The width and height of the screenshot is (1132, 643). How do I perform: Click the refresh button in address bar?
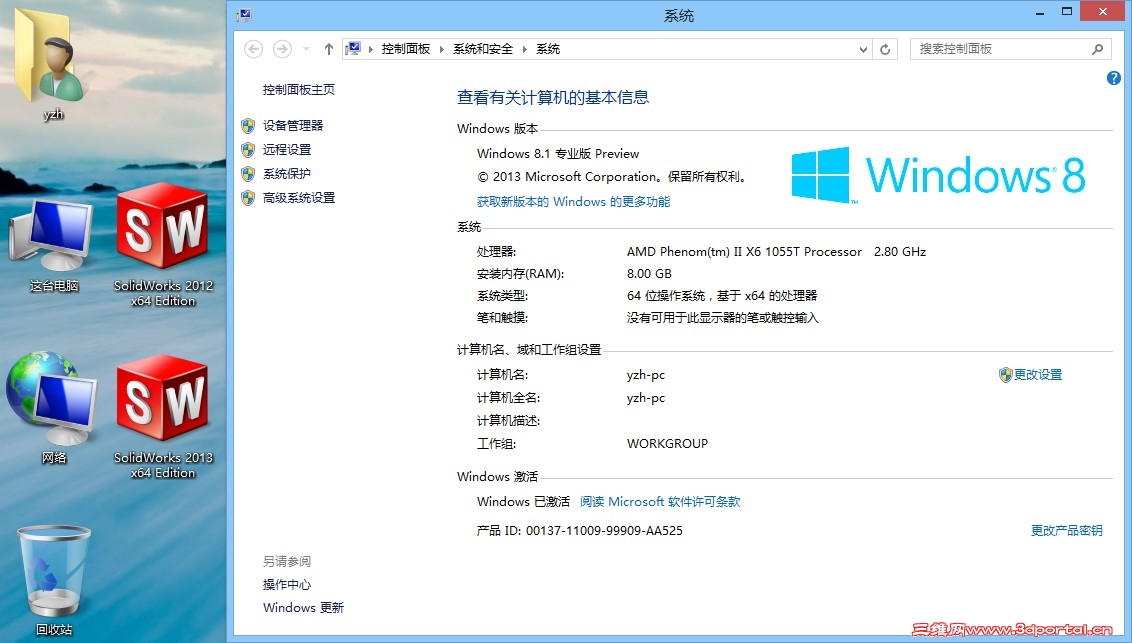(885, 49)
